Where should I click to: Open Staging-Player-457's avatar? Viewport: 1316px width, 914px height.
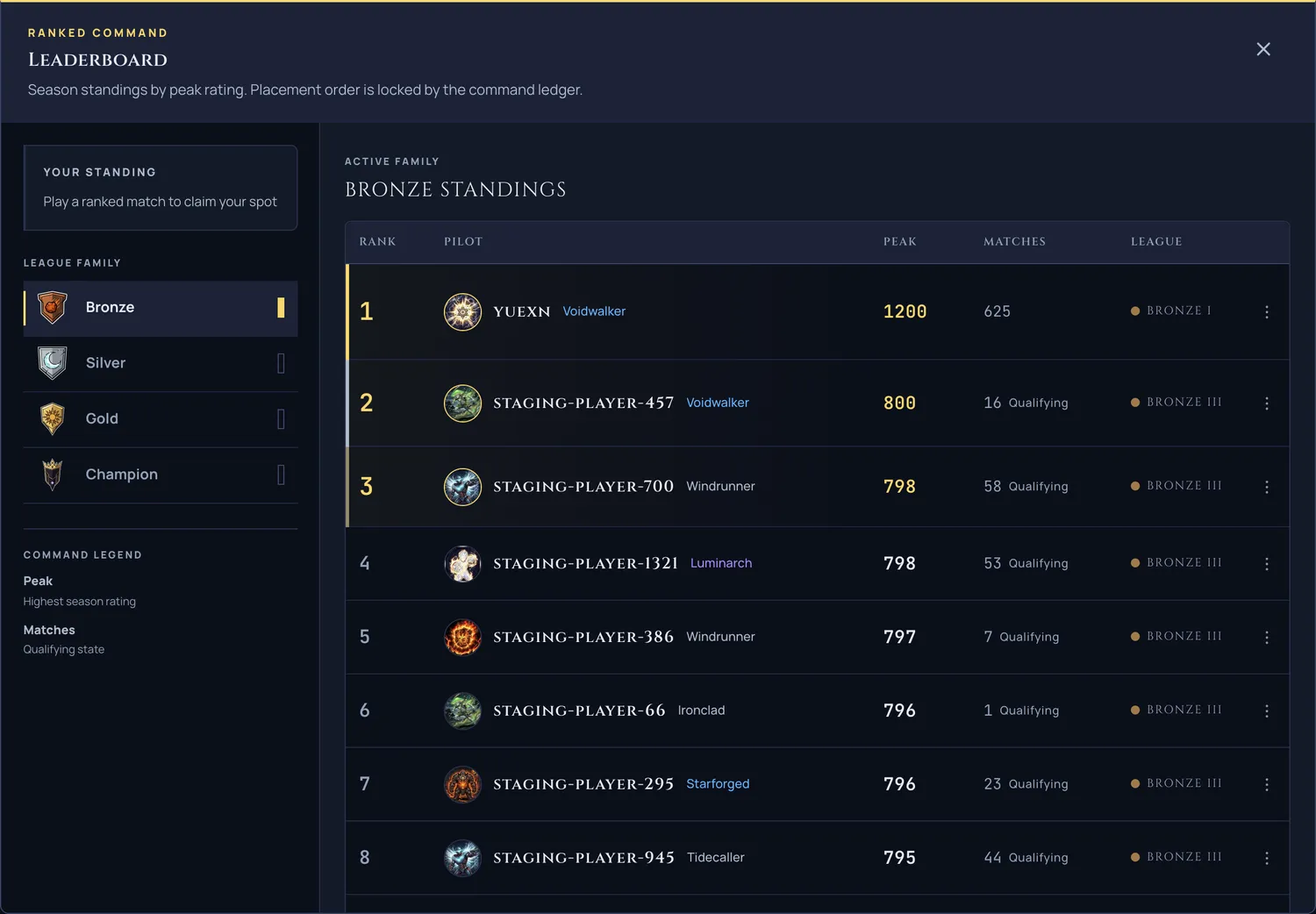pos(462,403)
